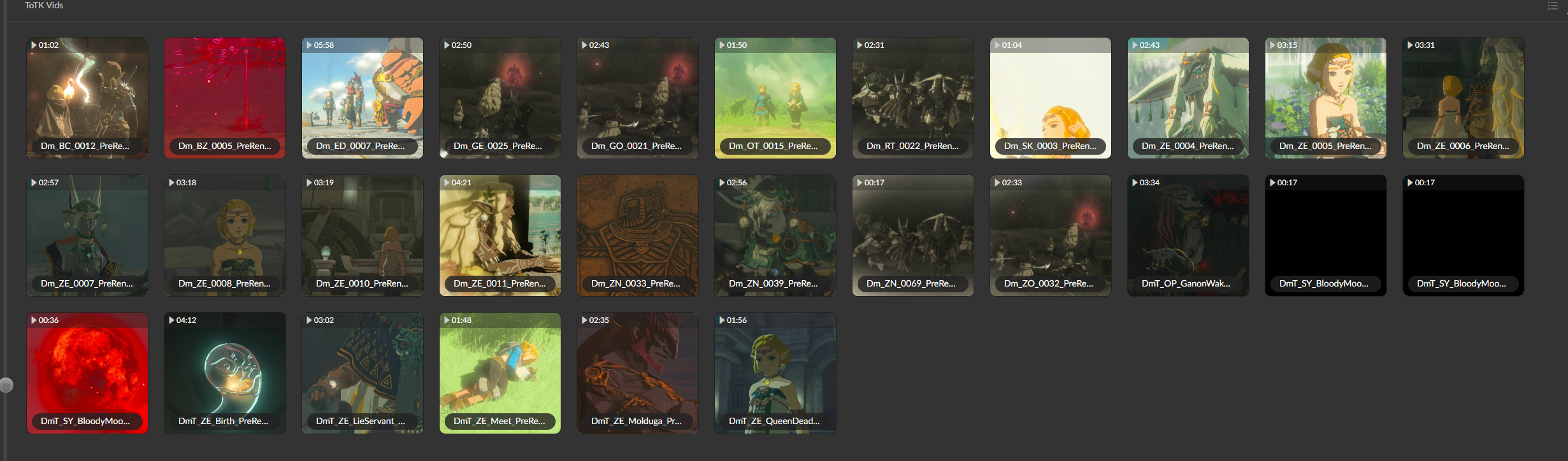Select the DmT_ZE_Molduga_Pr... video thumbnail
The height and width of the screenshot is (461, 1568).
coord(638,373)
